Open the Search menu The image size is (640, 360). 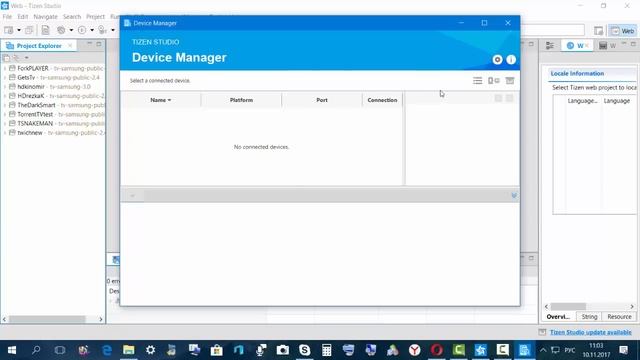coord(72,17)
